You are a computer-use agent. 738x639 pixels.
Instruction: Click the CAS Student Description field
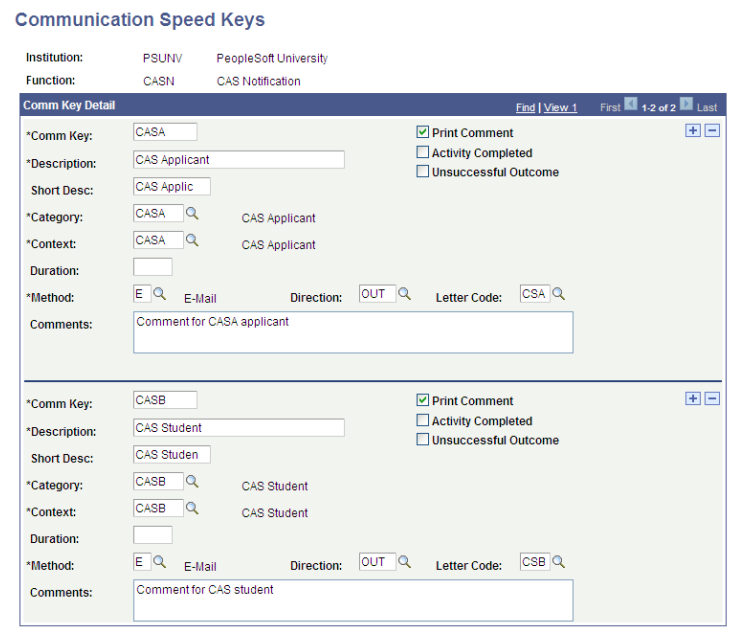239,428
